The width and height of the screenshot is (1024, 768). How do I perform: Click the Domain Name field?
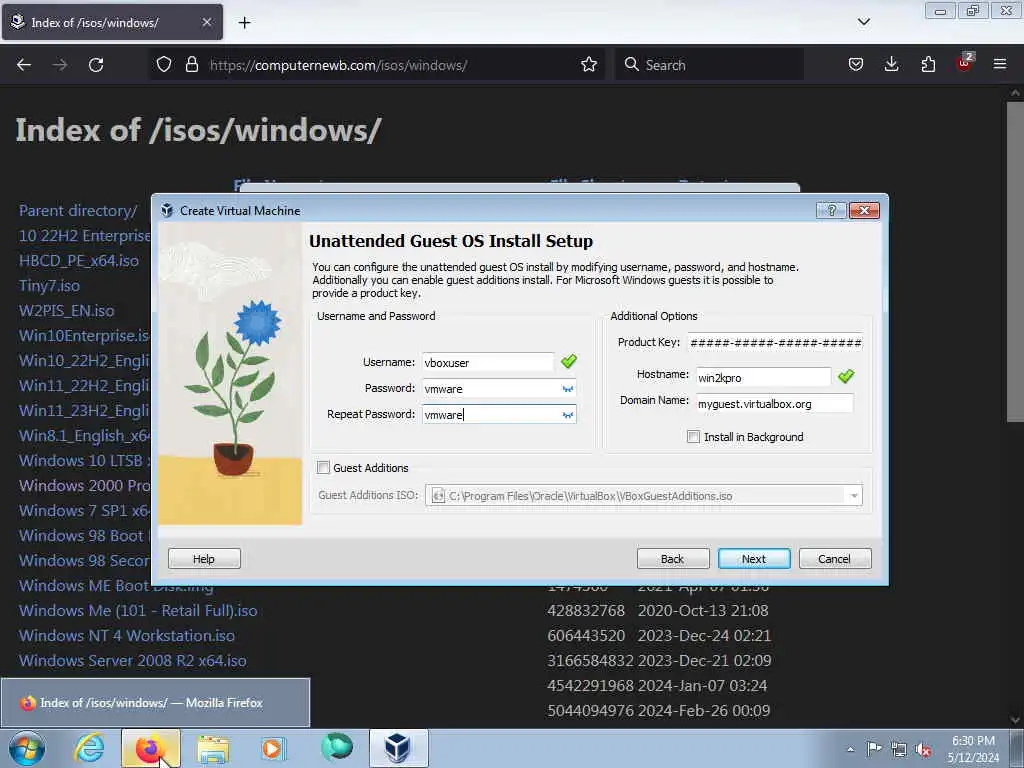pyautogui.click(x=774, y=404)
